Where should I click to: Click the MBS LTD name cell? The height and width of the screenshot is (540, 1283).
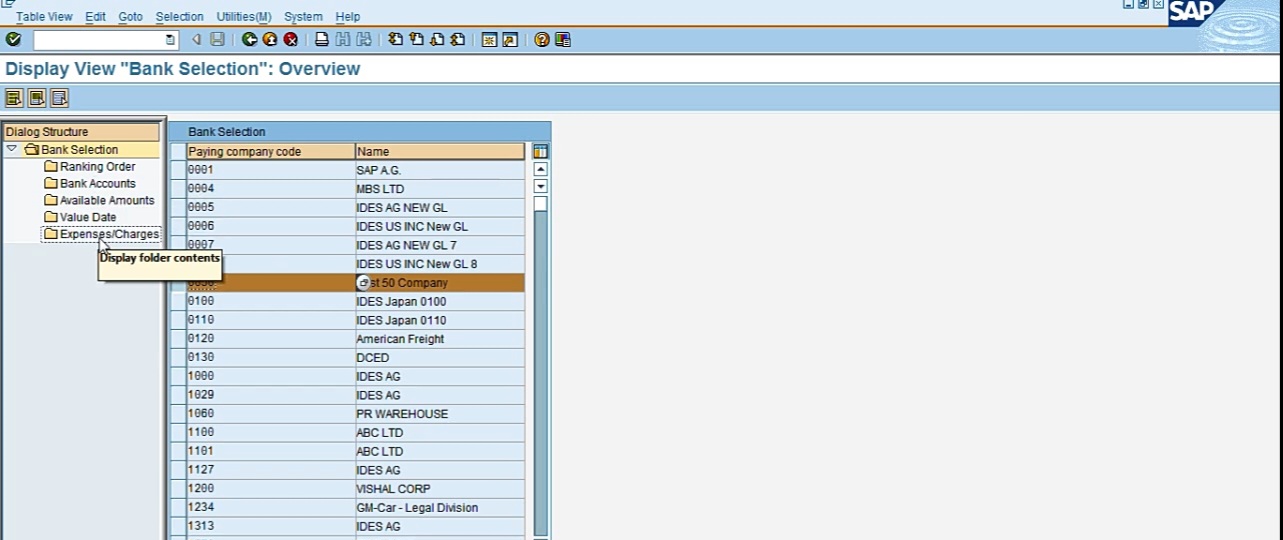(440, 189)
